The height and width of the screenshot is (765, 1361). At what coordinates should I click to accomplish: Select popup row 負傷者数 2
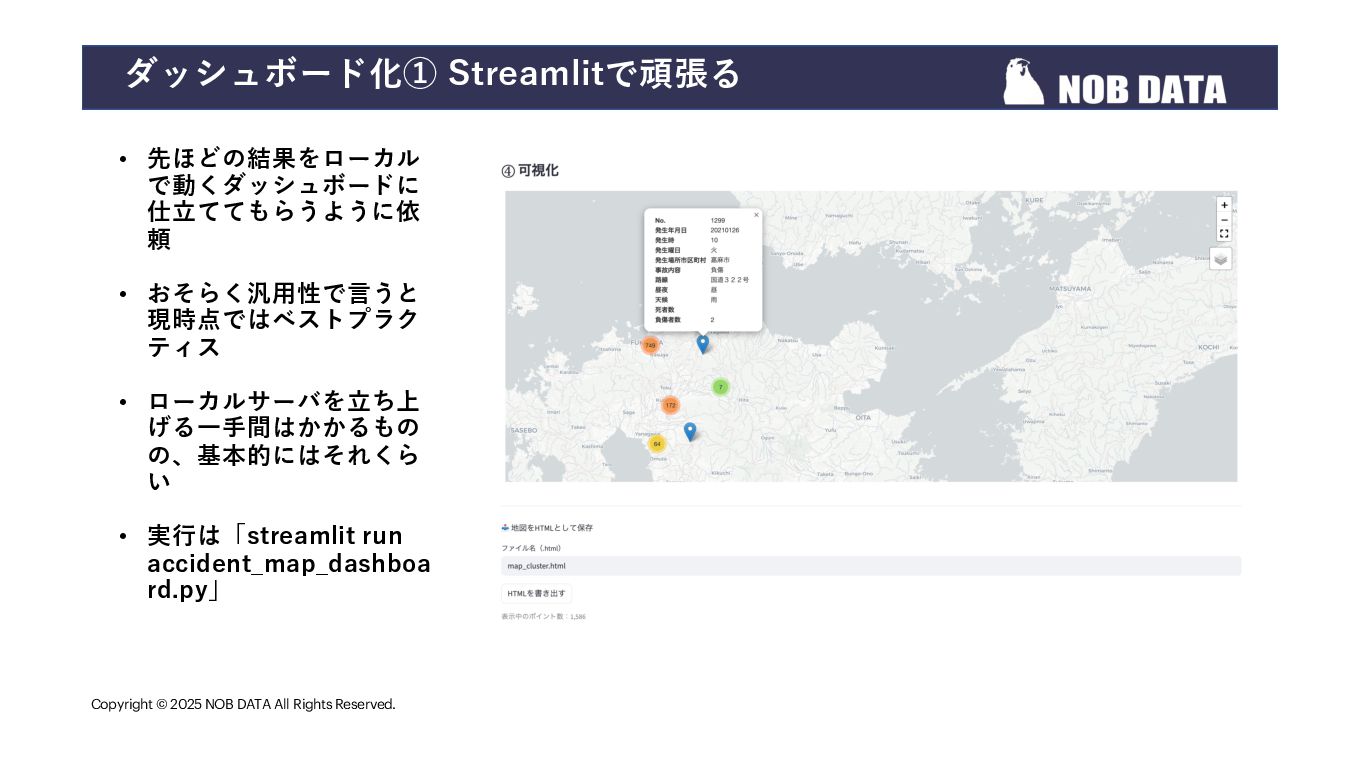(685, 320)
